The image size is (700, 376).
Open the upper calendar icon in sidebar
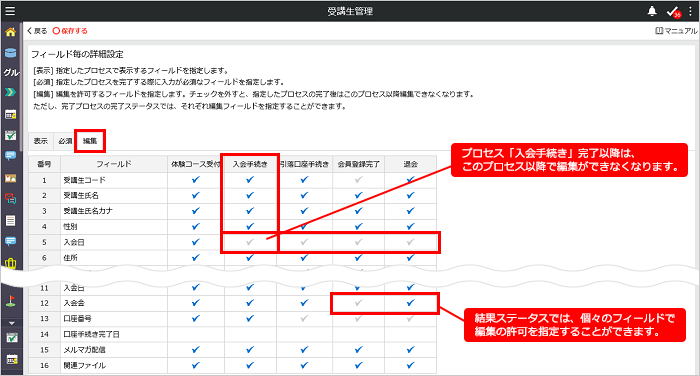[x=10, y=114]
